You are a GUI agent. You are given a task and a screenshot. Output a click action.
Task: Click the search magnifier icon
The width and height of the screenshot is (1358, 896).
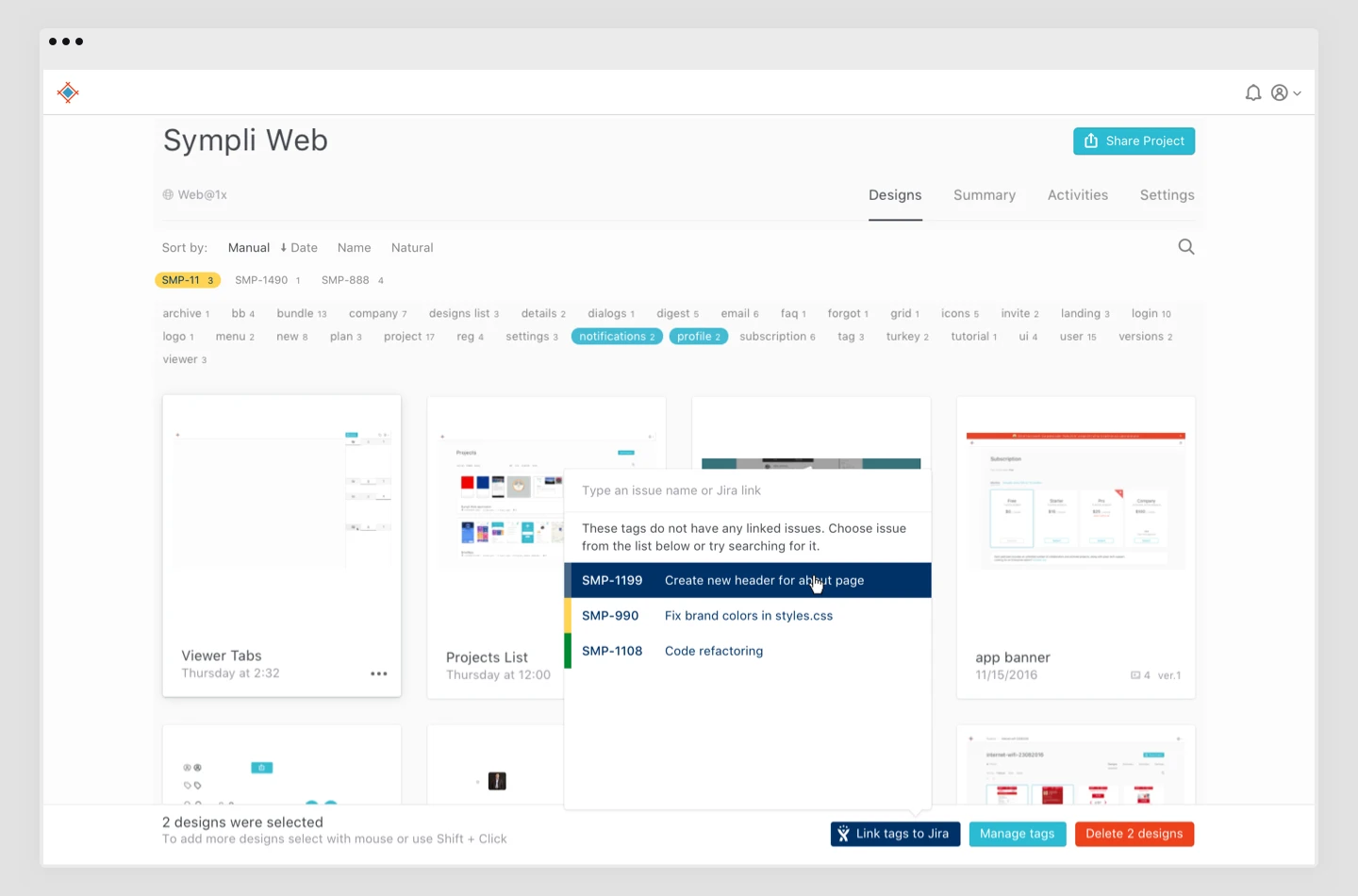1185,247
